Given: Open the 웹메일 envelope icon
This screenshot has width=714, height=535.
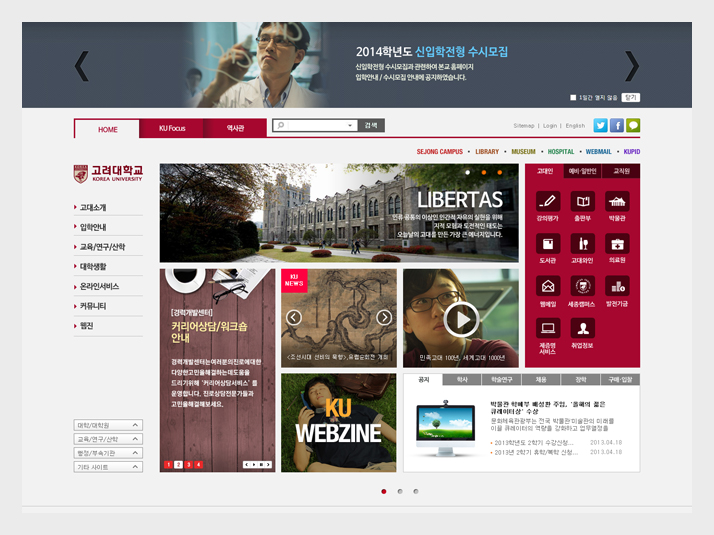Looking at the screenshot, I should (x=548, y=286).
